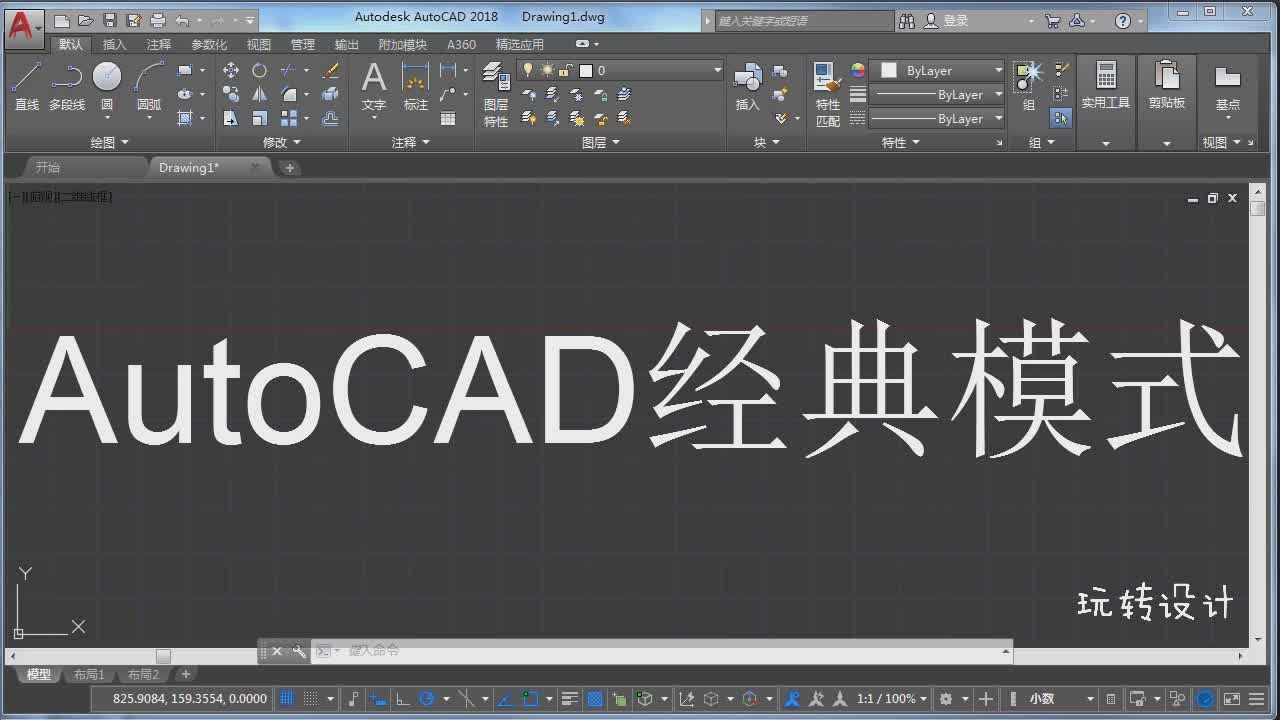Viewport: 1280px width, 720px height.
Task: Toggle polar tracking in status bar
Action: 427,699
